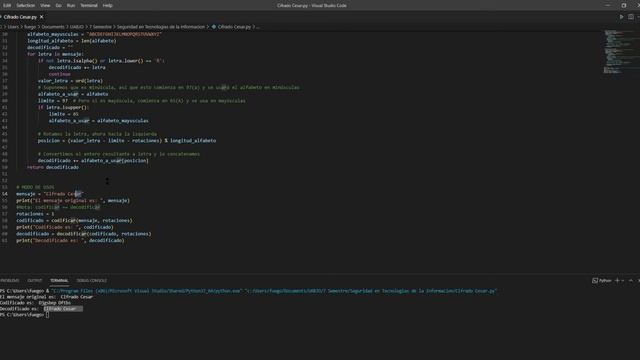This screenshot has height=360, width=640.
Task: Select the Cifrado Cesar.py editor tab
Action: 20,17
